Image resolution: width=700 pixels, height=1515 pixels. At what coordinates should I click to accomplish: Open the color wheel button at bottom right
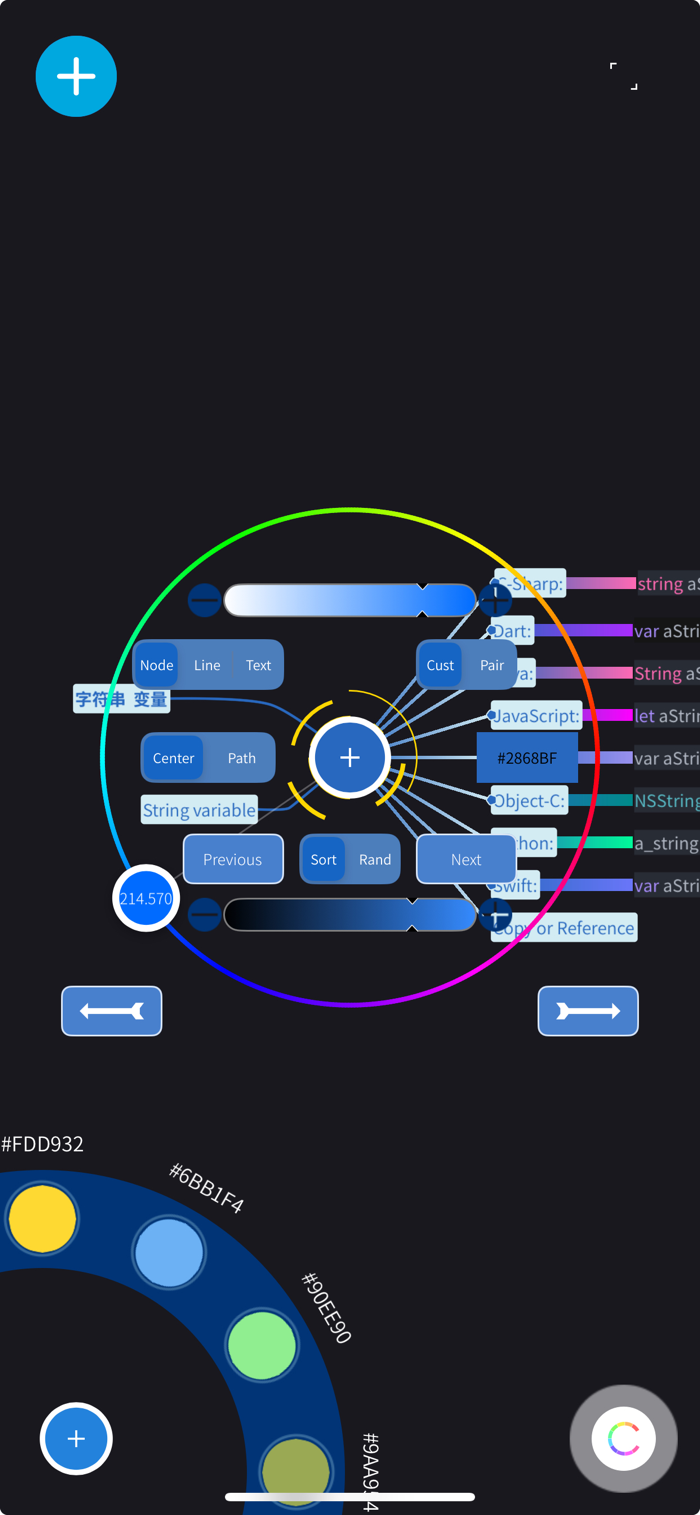pos(624,1438)
